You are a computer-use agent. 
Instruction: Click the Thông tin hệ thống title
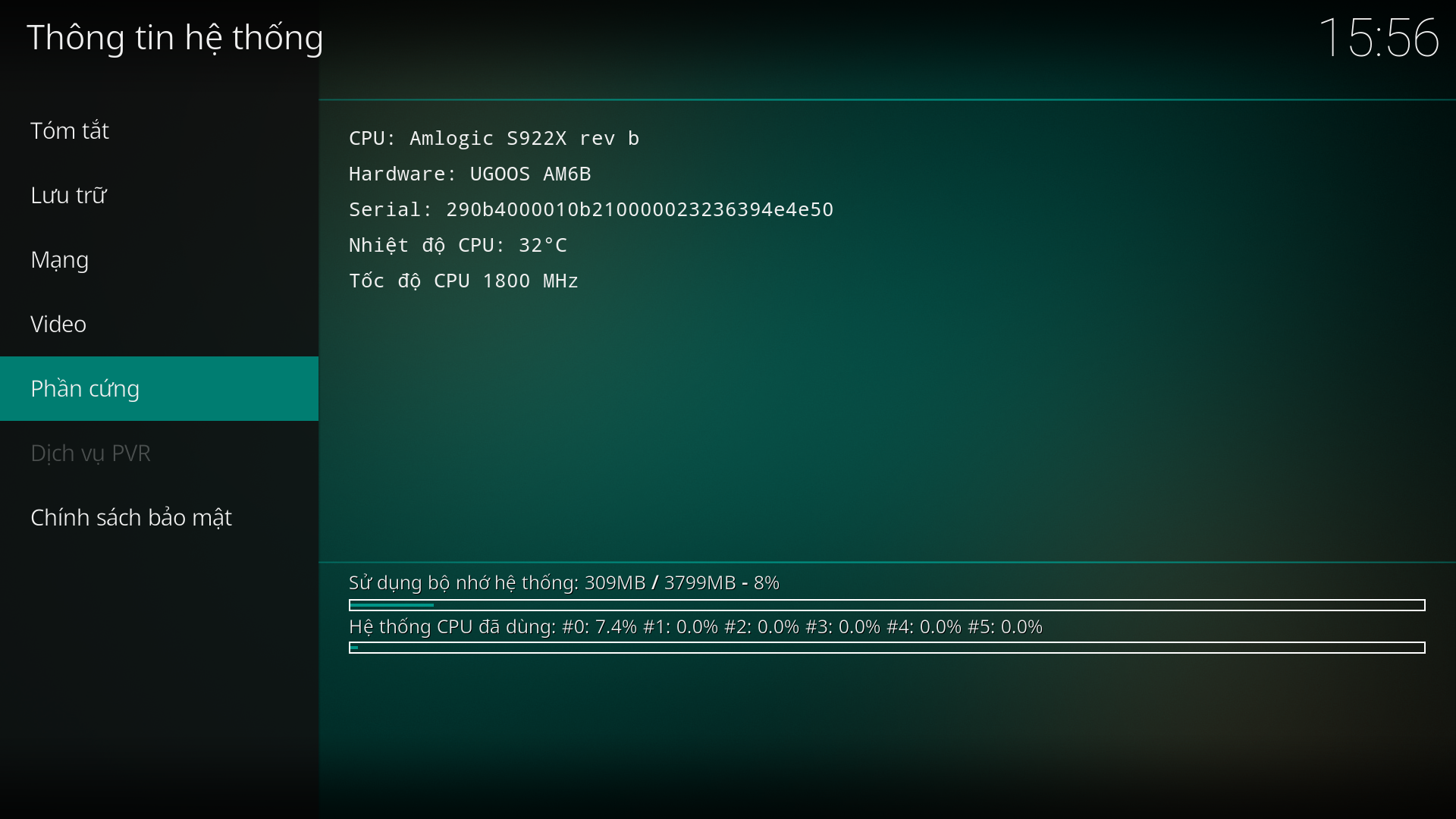175,38
